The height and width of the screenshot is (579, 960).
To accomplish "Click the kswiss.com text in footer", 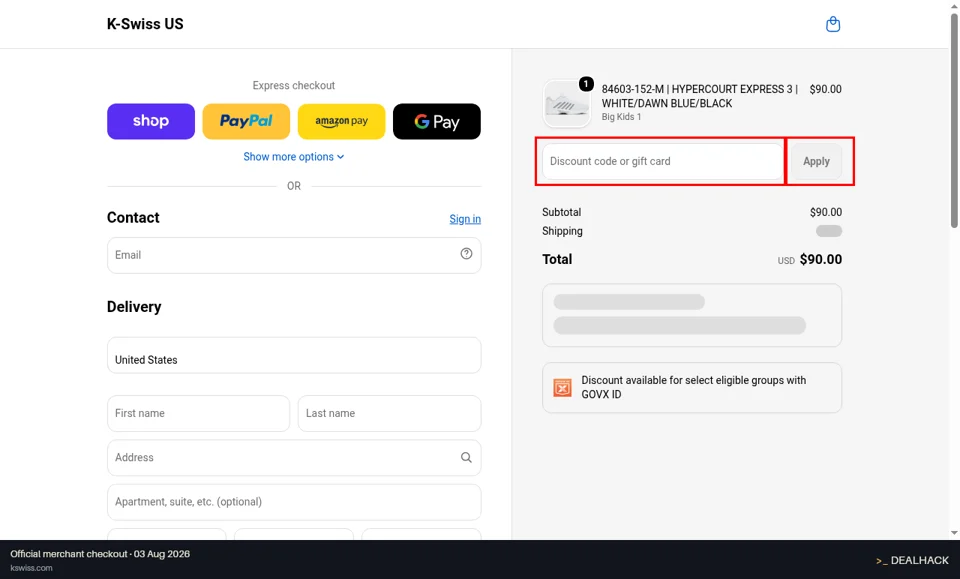I will [x=31, y=568].
